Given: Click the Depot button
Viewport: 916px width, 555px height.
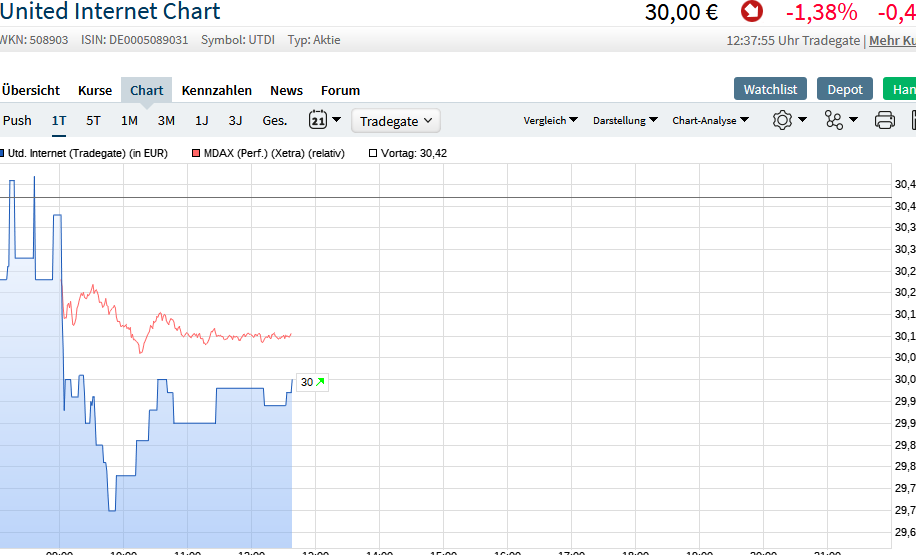Looking at the screenshot, I should pos(844,89).
